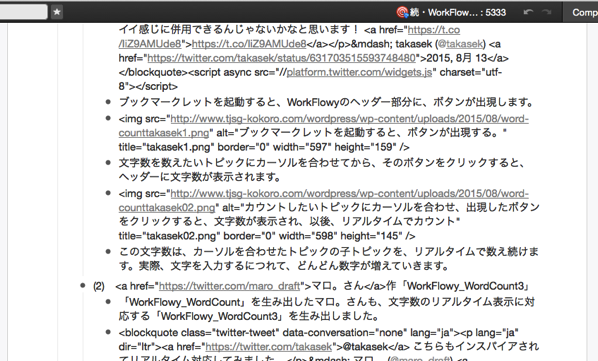Click the text '8"></script>'
Screen dimensions: 598x361
148,86
